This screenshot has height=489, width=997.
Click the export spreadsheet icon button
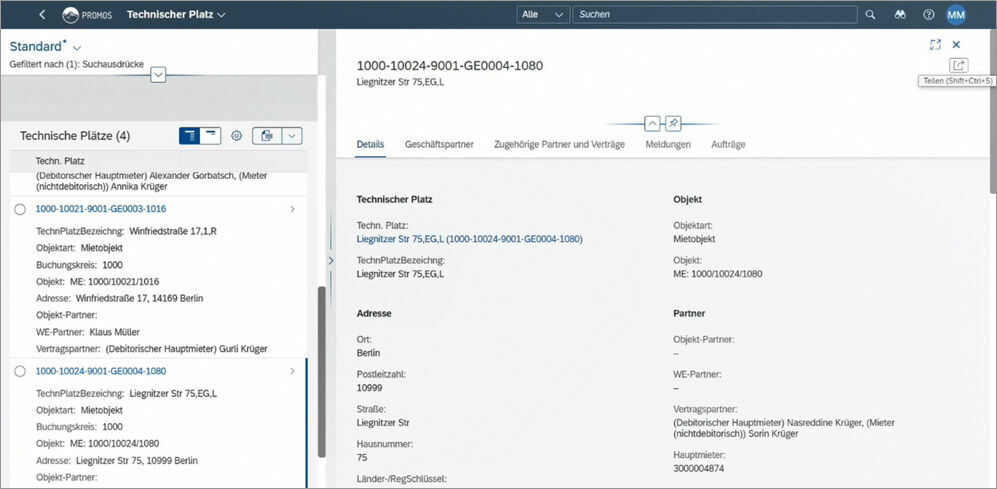pos(266,136)
